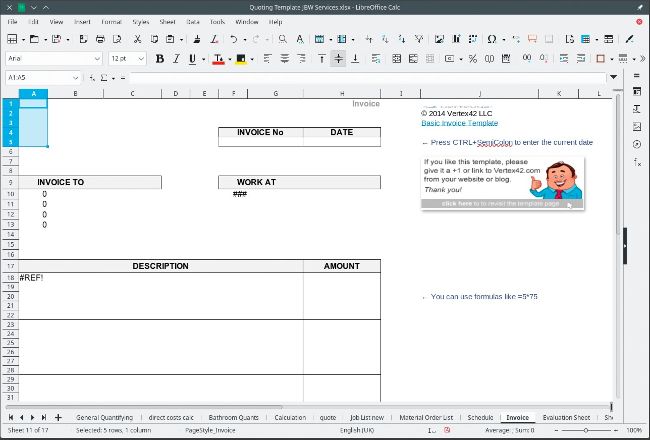Screen dimensions: 650x440
Task: Click the Save document icon
Action: click(57, 39)
